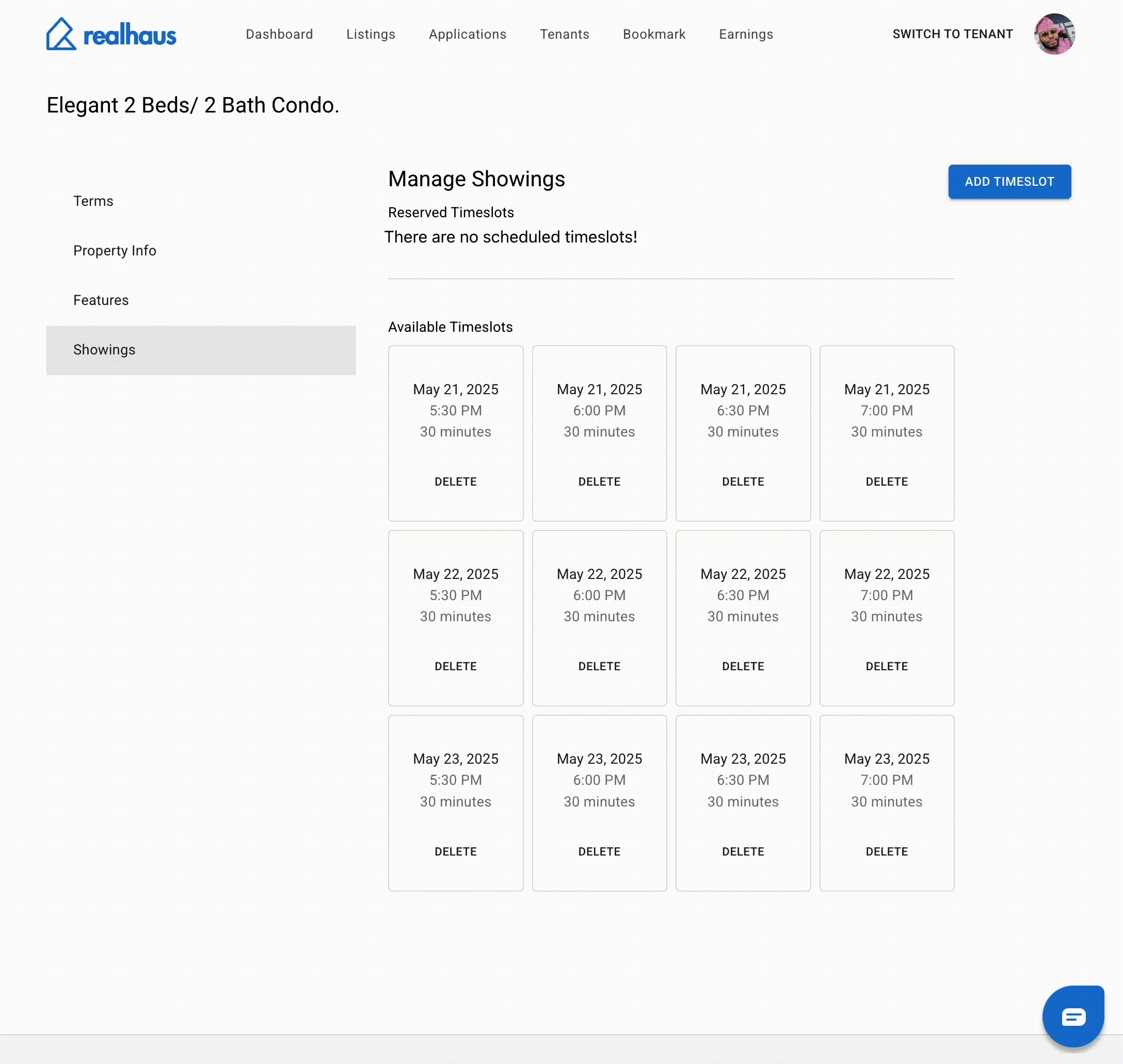Viewport: 1123px width, 1064px height.
Task: Remove the May 23 6:30 PM timeslot
Action: click(743, 851)
